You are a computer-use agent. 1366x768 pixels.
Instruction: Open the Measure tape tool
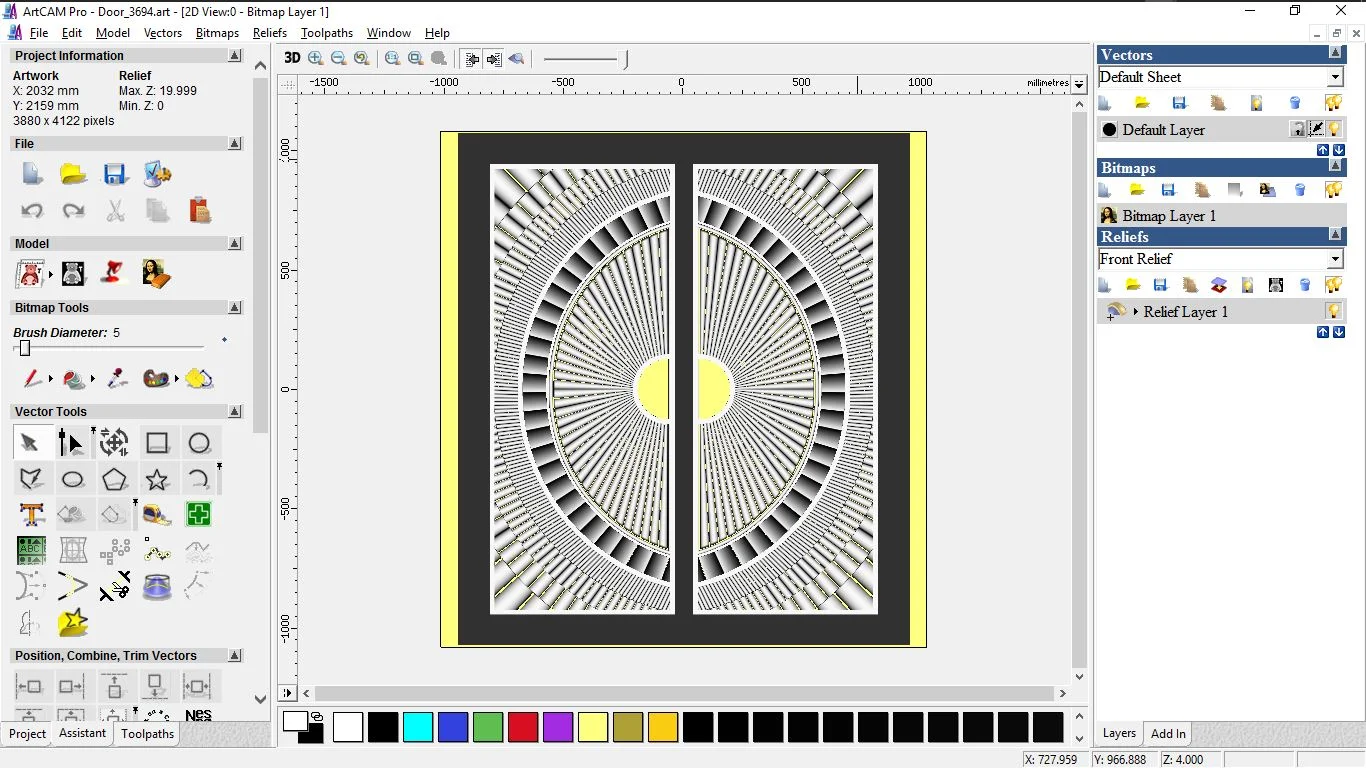point(157,515)
